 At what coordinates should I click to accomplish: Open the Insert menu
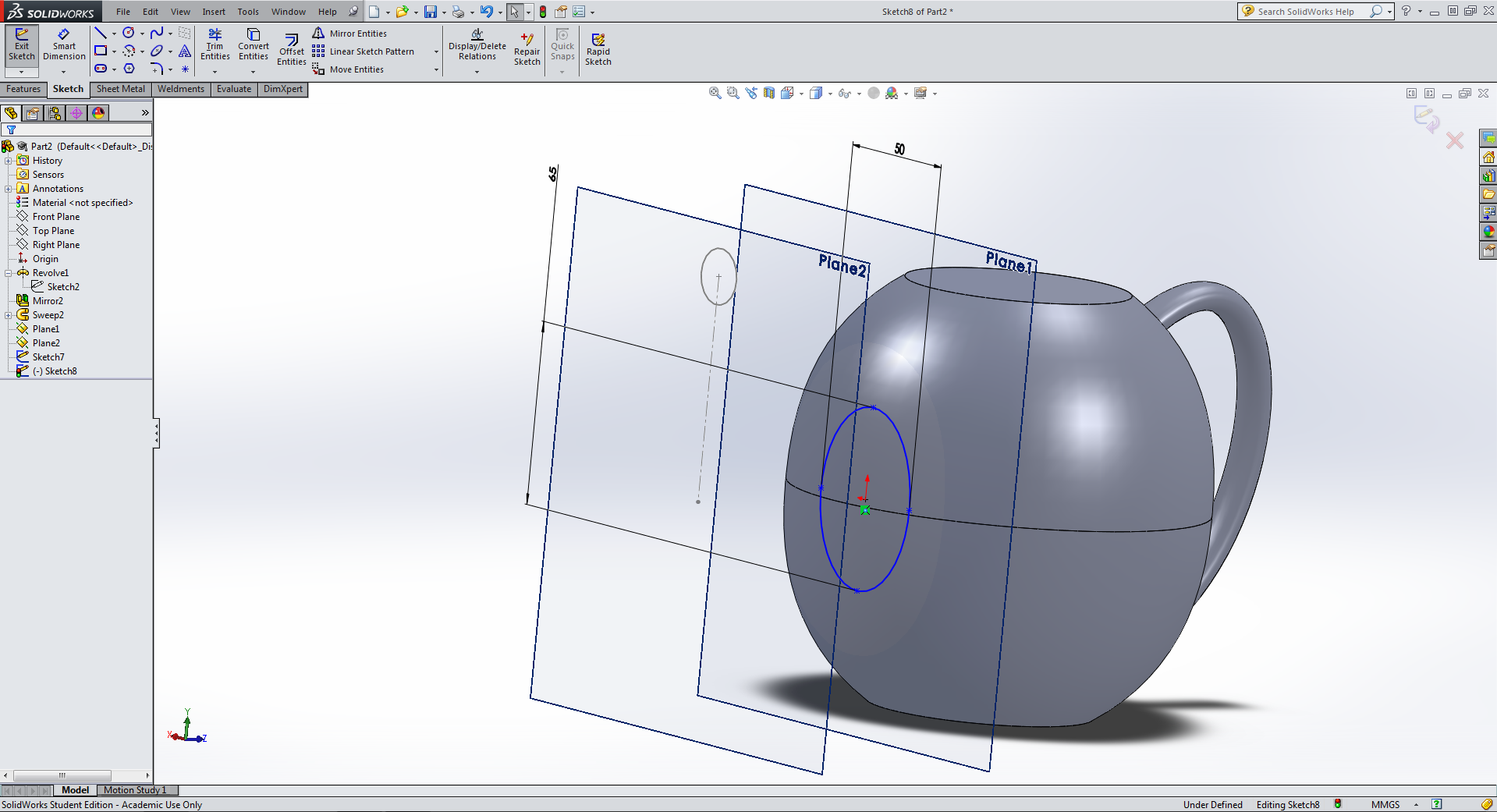[x=214, y=12]
